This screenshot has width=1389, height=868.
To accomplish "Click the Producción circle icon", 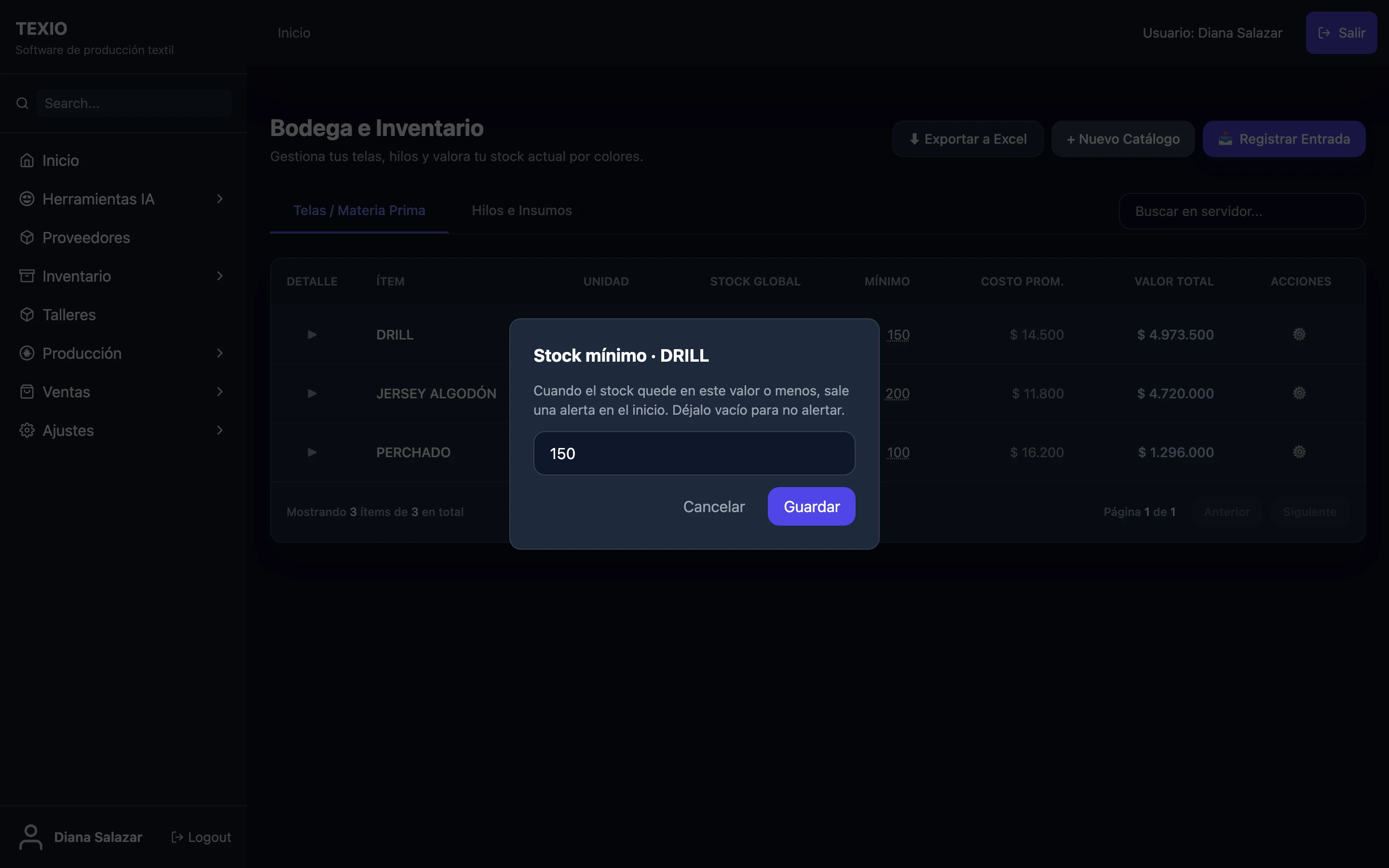I will coord(27,353).
